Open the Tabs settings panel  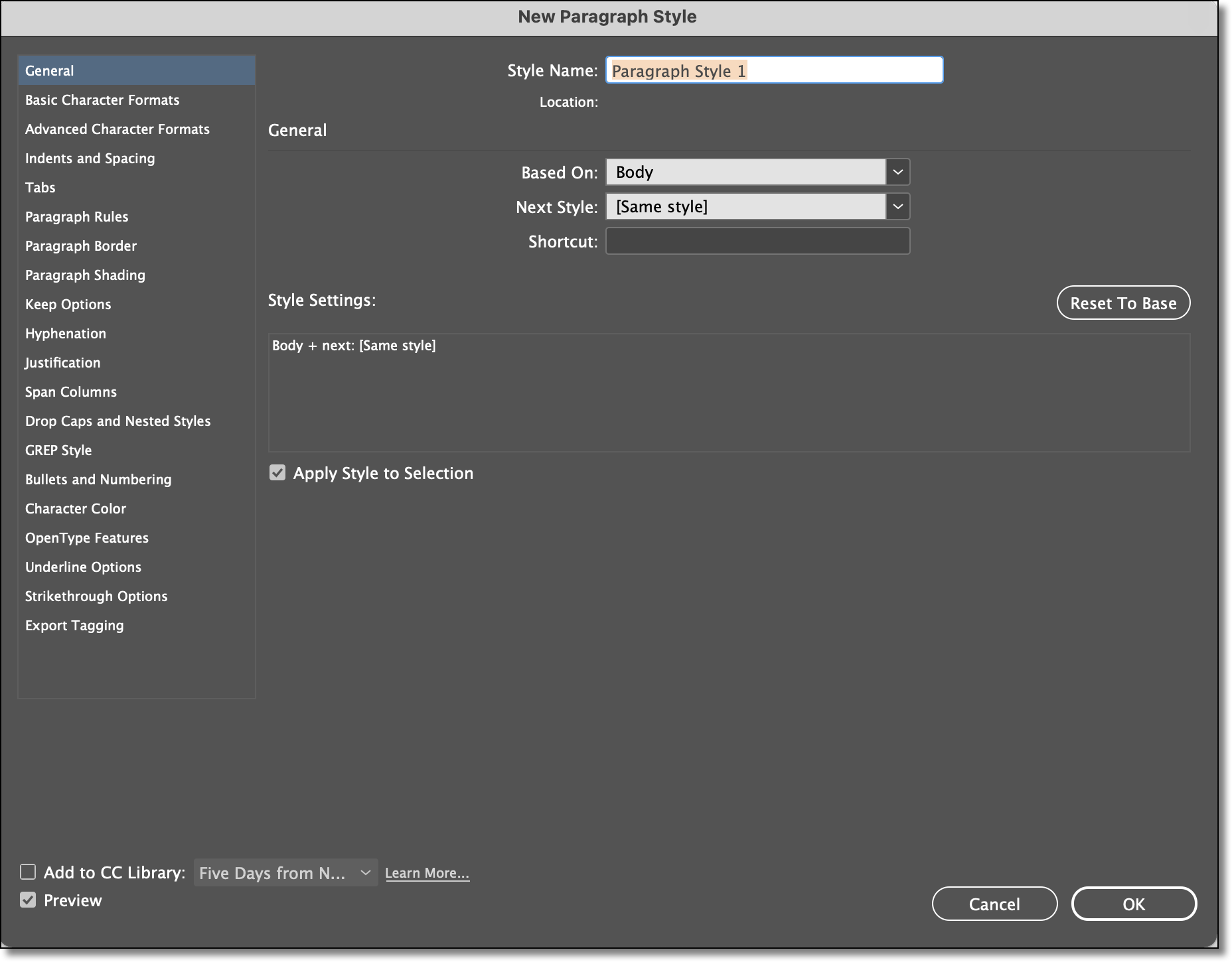pyautogui.click(x=40, y=187)
